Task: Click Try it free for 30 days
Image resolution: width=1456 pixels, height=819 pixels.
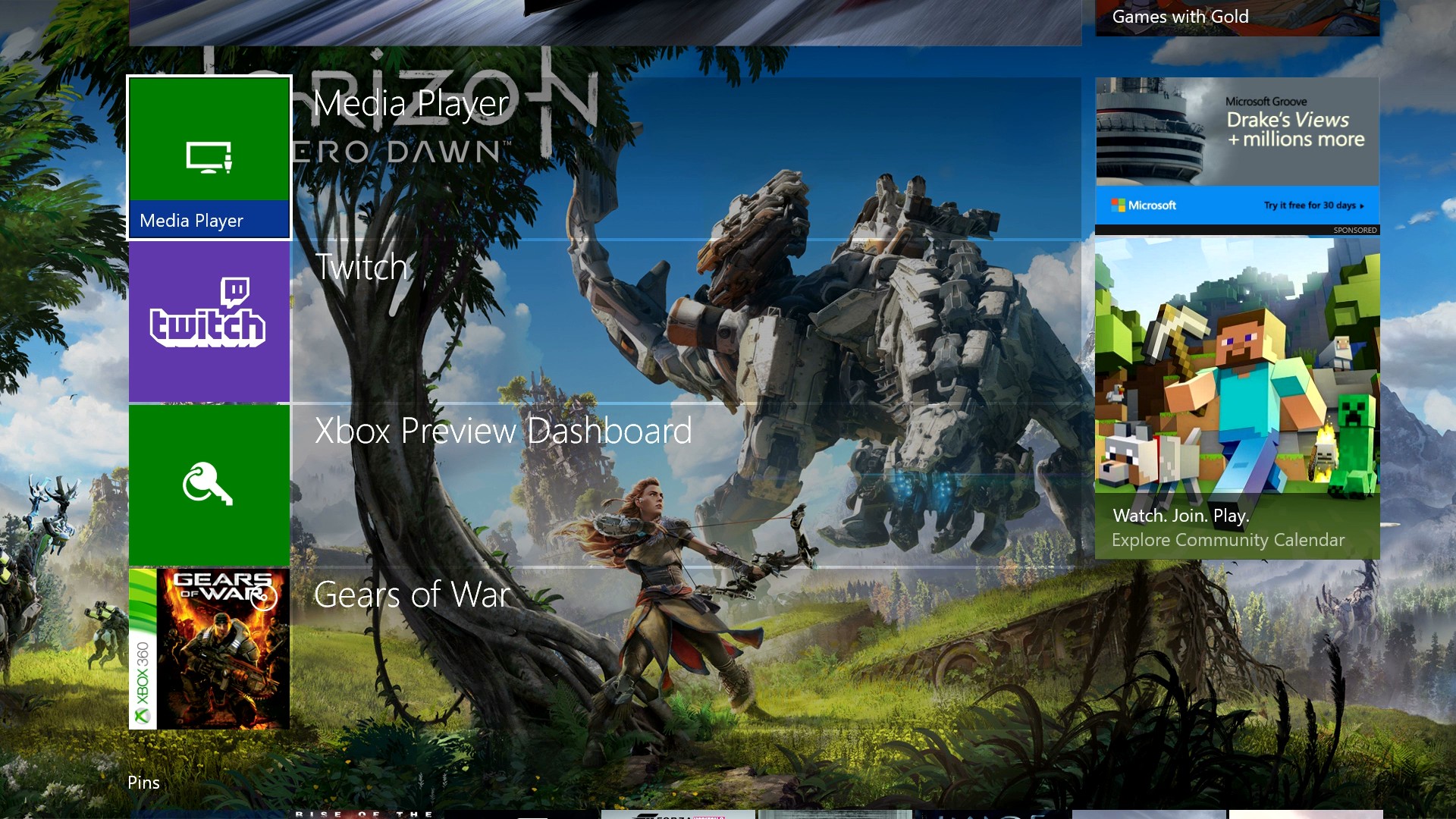Action: point(1313,206)
